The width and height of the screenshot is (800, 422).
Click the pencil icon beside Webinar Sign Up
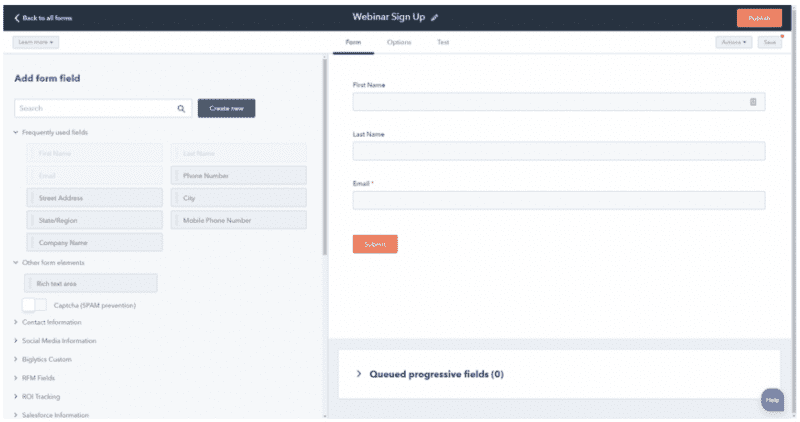[x=435, y=18]
